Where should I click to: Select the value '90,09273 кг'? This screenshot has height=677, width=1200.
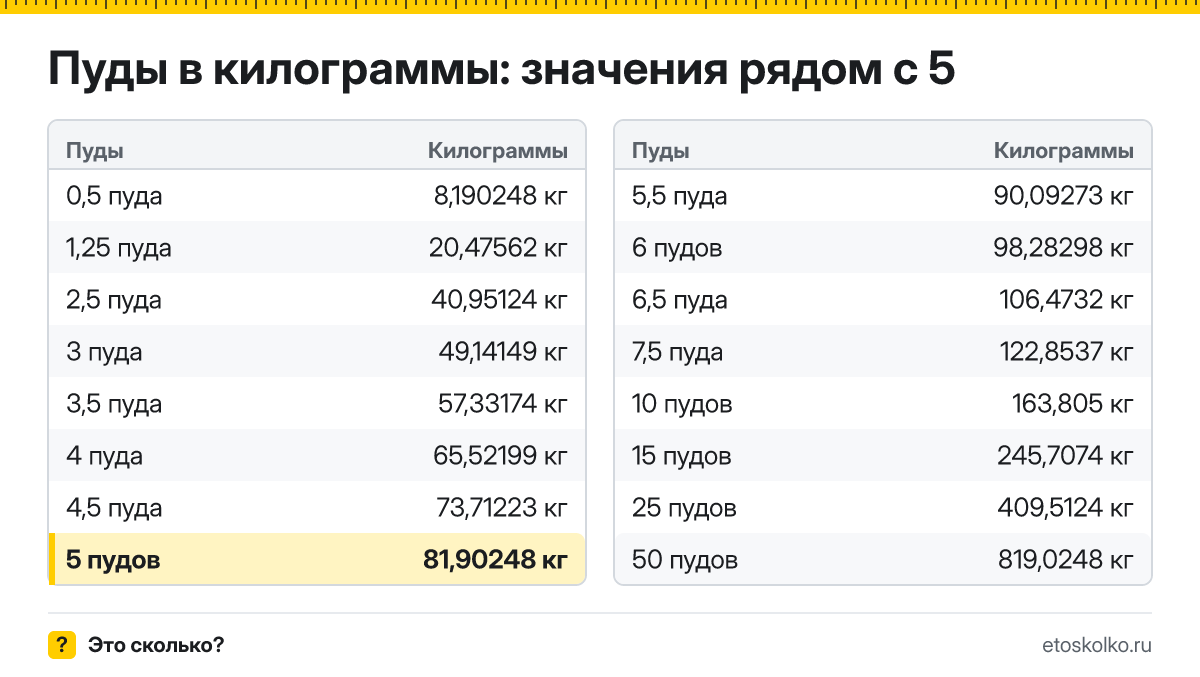coord(1065,196)
